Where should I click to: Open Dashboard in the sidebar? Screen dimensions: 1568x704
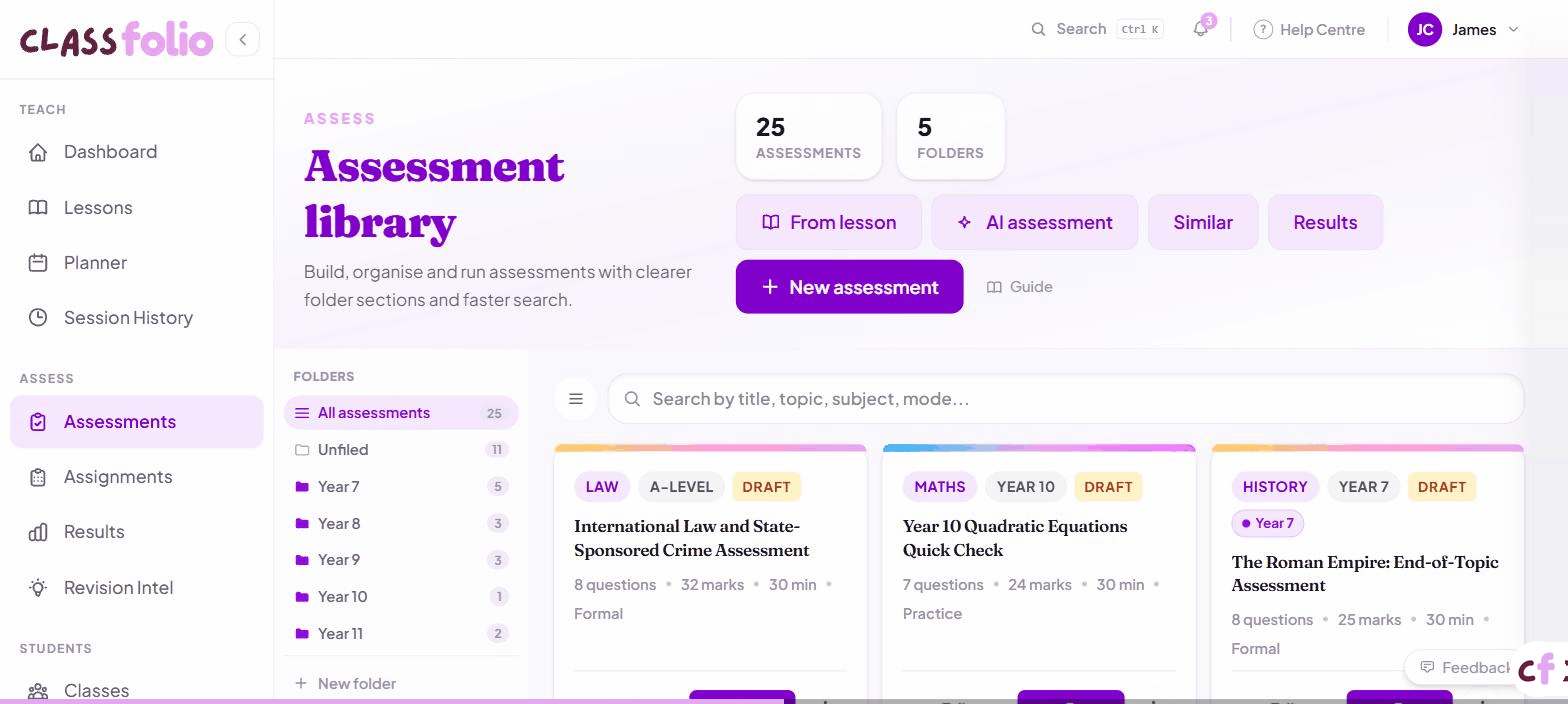(137, 152)
